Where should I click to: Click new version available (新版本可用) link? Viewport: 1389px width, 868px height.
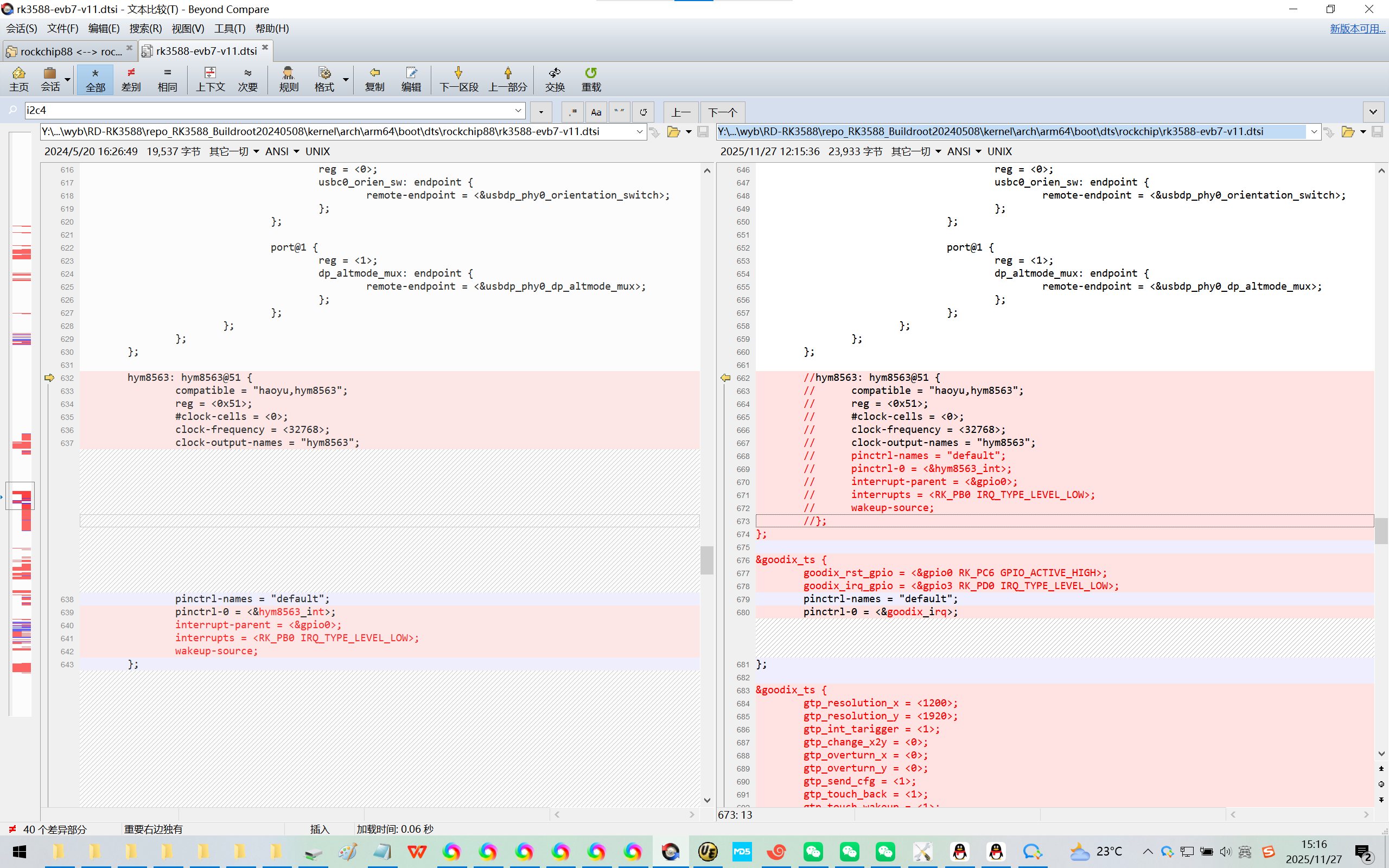click(1357, 28)
